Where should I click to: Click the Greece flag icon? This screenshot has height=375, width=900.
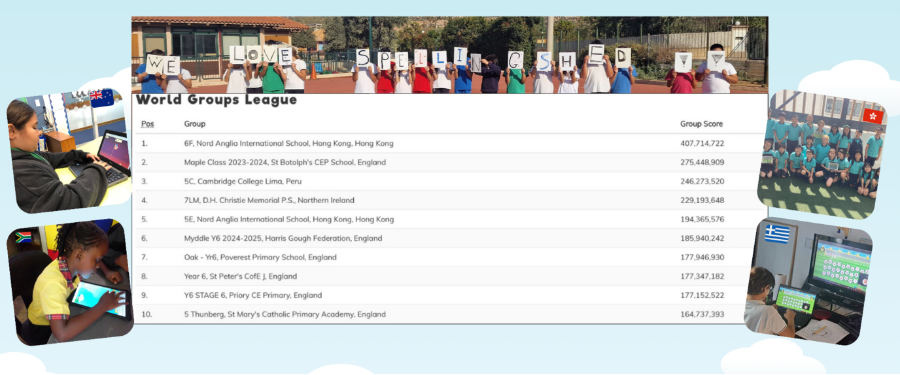click(x=777, y=234)
